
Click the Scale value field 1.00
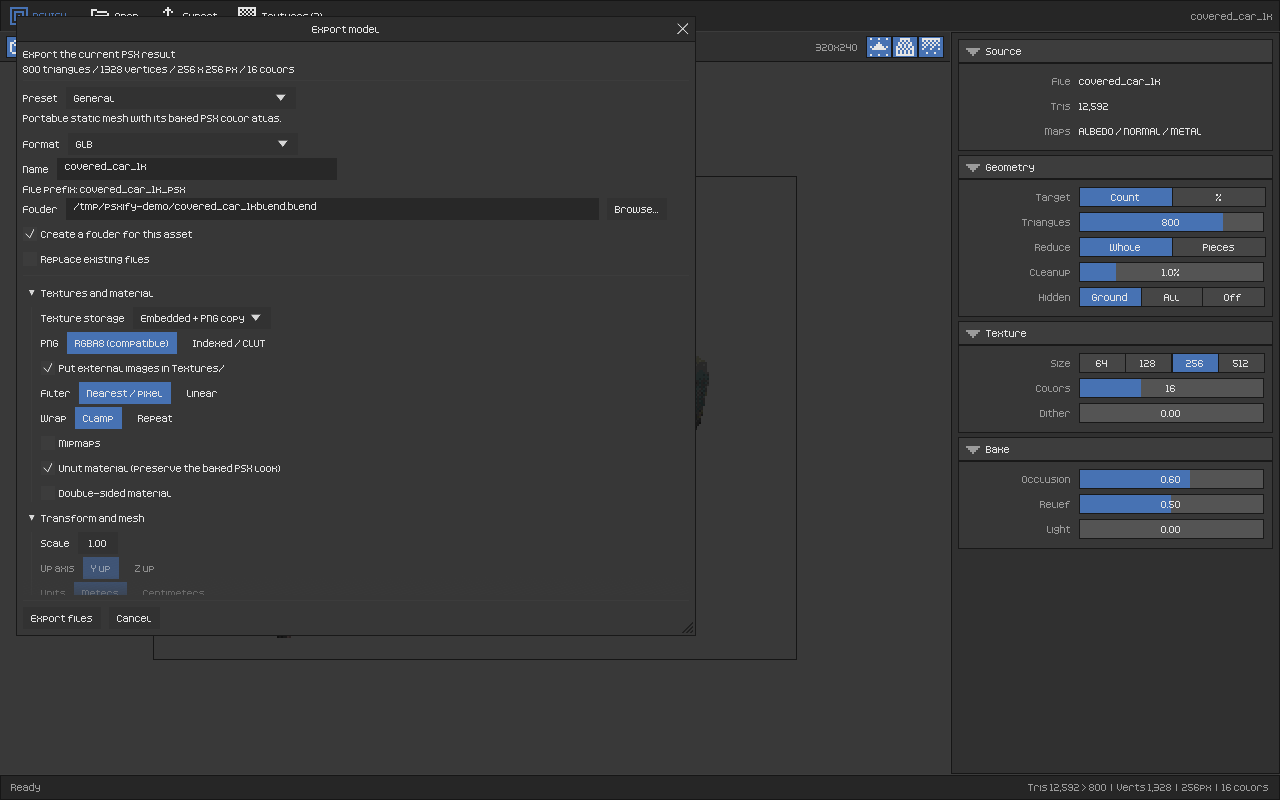pos(97,543)
